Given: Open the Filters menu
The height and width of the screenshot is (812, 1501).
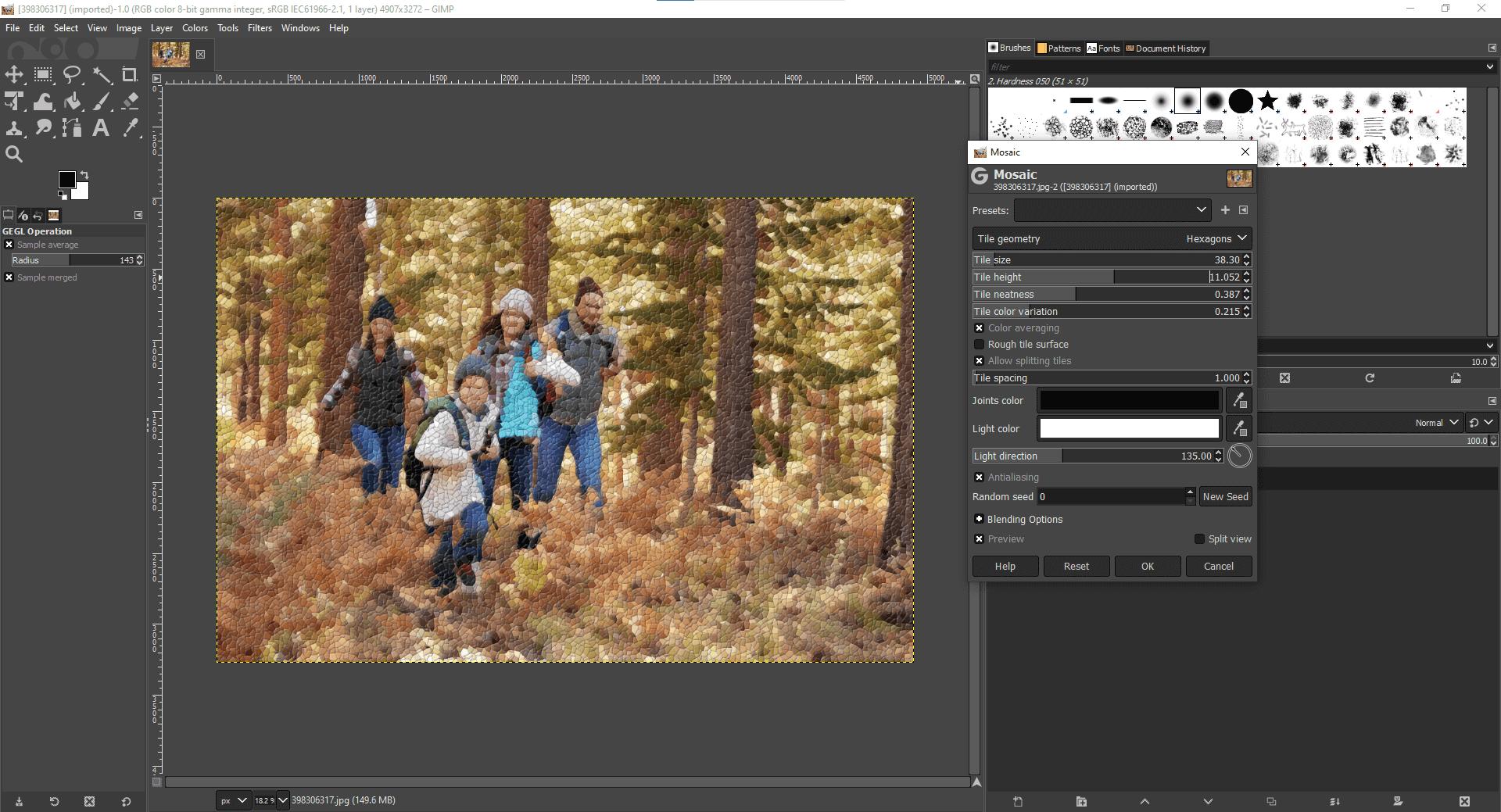Looking at the screenshot, I should tap(259, 27).
